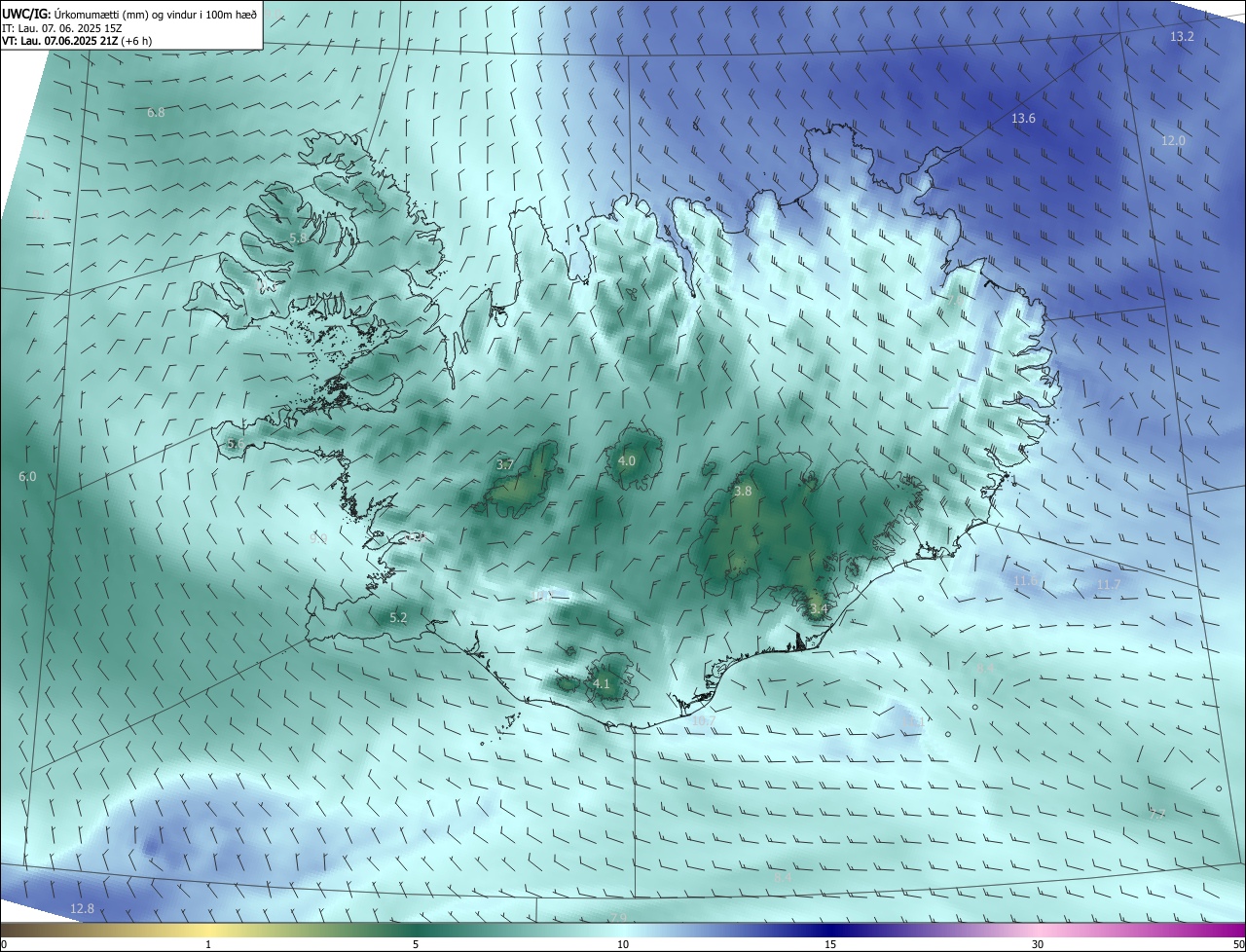Viewport: 1246px width, 952px height.
Task: Click the 7.7 value label on the map
Action: [x=1157, y=815]
